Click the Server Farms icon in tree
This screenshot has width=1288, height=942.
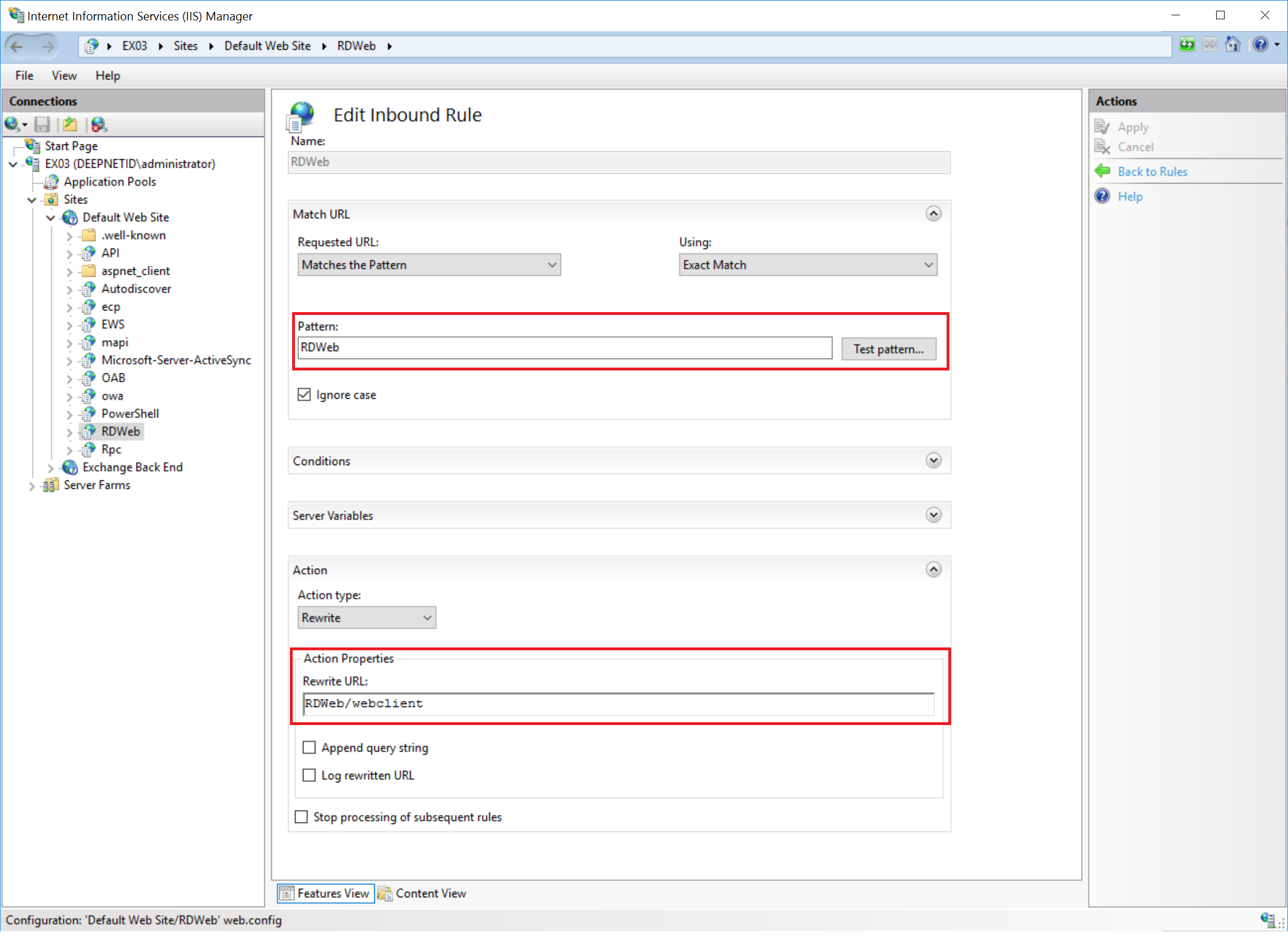click(x=51, y=485)
